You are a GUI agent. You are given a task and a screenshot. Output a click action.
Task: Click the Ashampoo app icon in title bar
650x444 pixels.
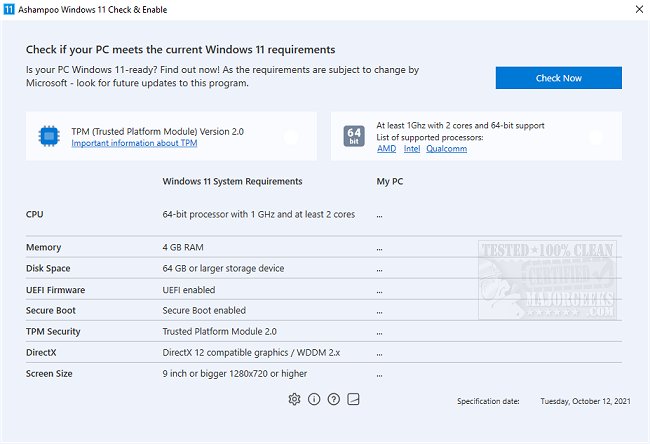[10, 9]
